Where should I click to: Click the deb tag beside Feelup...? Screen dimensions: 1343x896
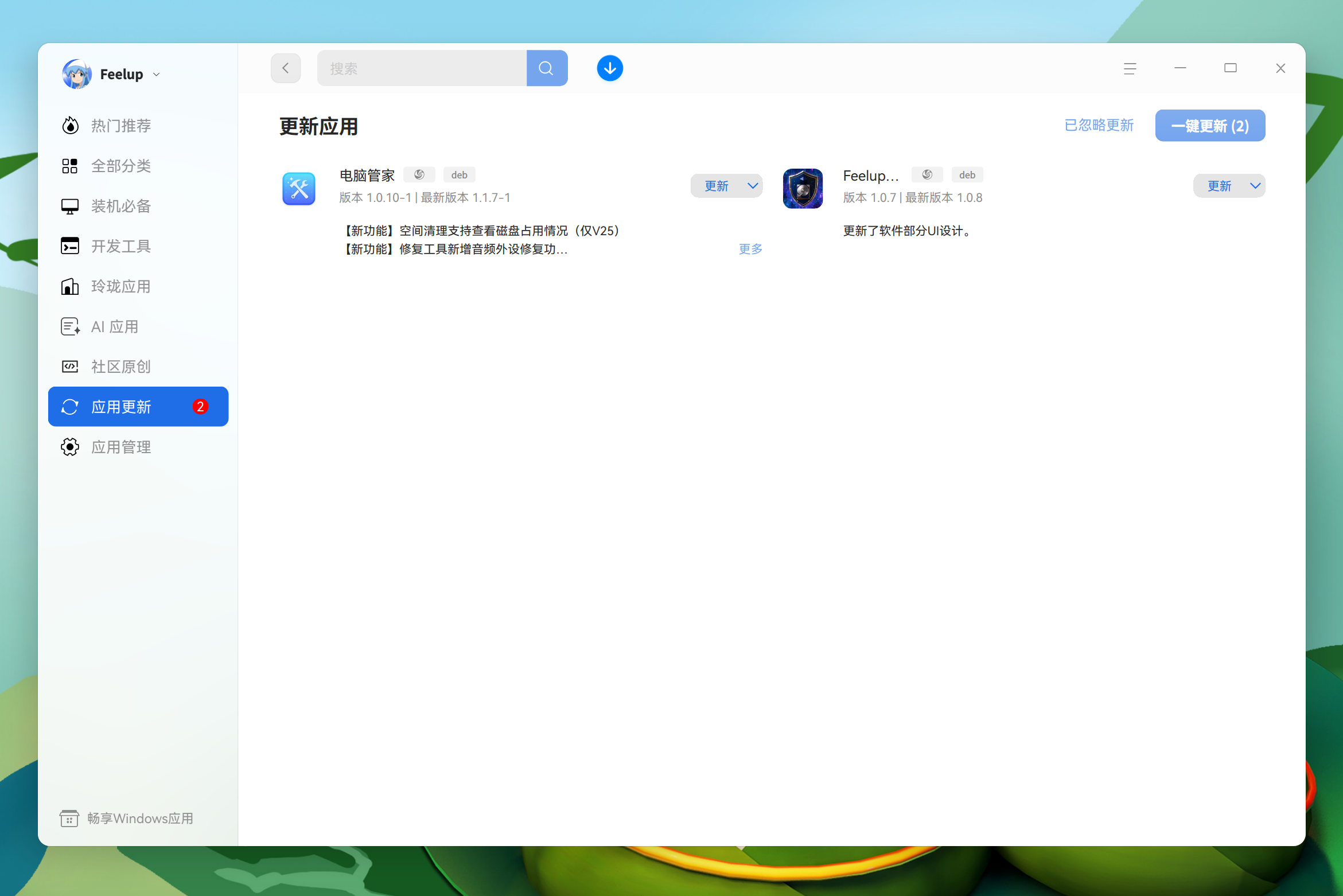(967, 175)
